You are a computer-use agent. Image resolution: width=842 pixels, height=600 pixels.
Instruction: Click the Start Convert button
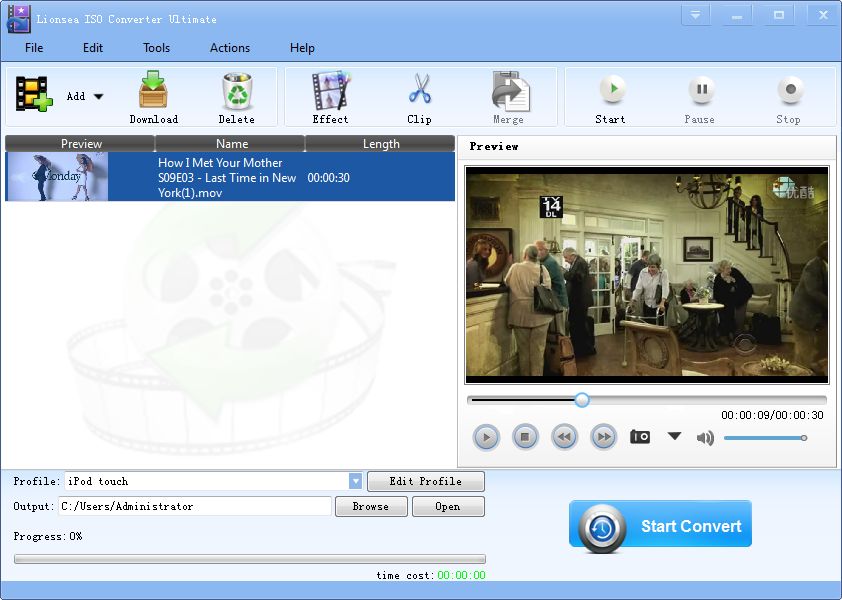coord(660,526)
